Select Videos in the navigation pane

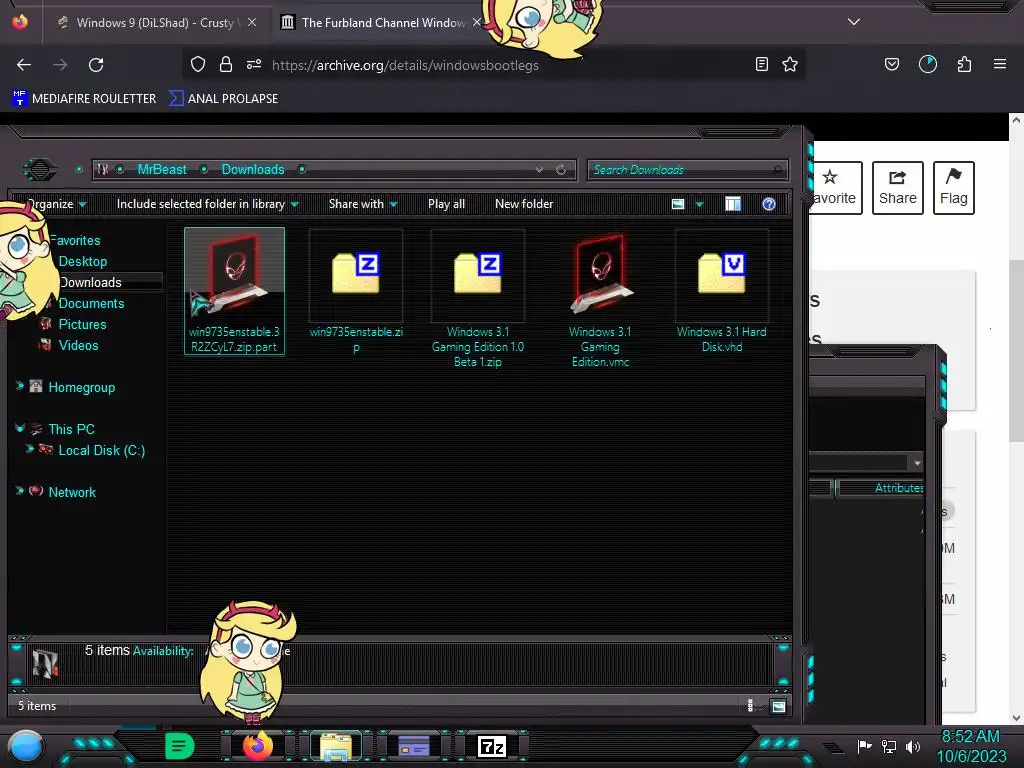pos(78,345)
